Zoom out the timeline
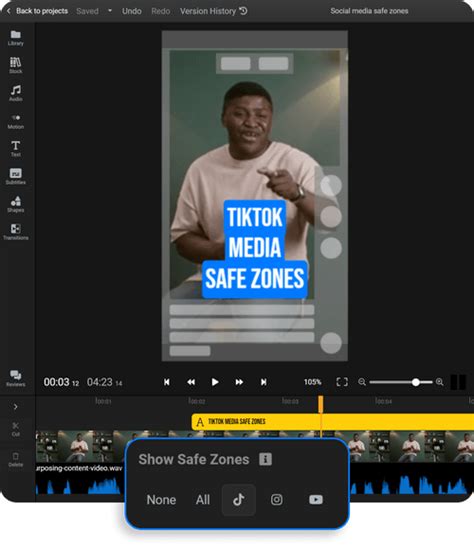The height and width of the screenshot is (547, 474). click(362, 382)
